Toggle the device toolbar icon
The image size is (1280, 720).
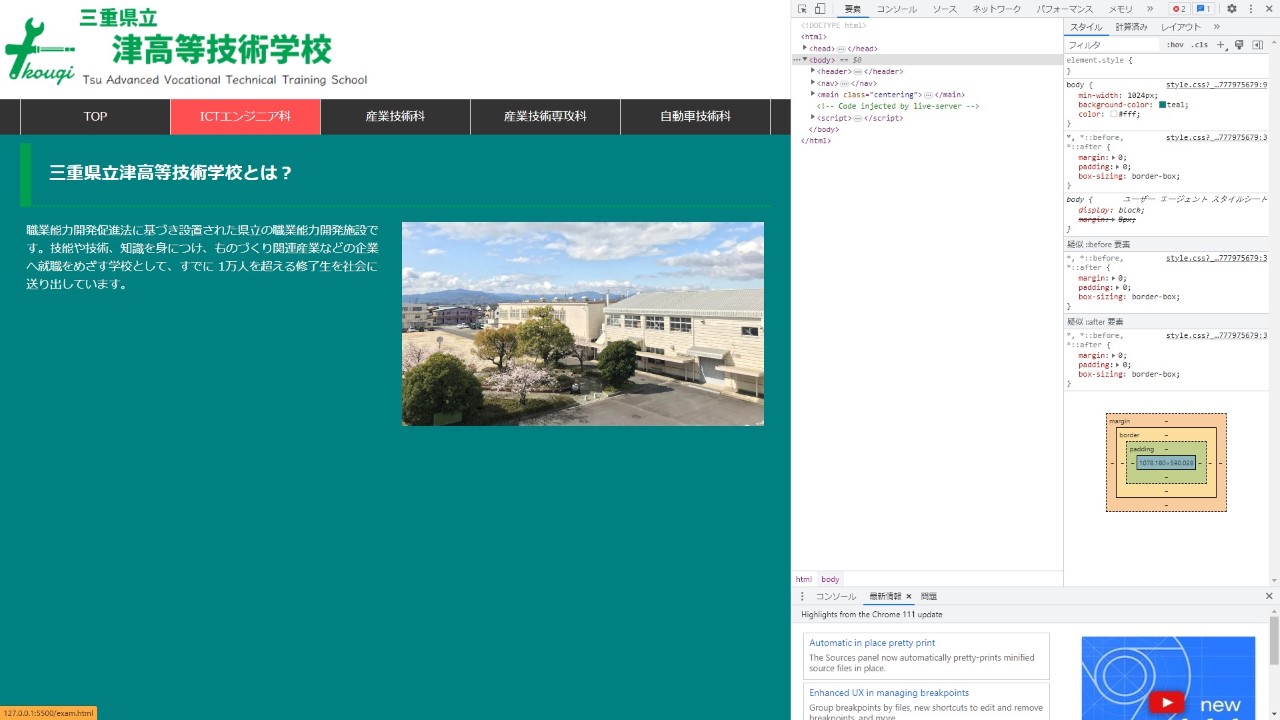tap(819, 9)
